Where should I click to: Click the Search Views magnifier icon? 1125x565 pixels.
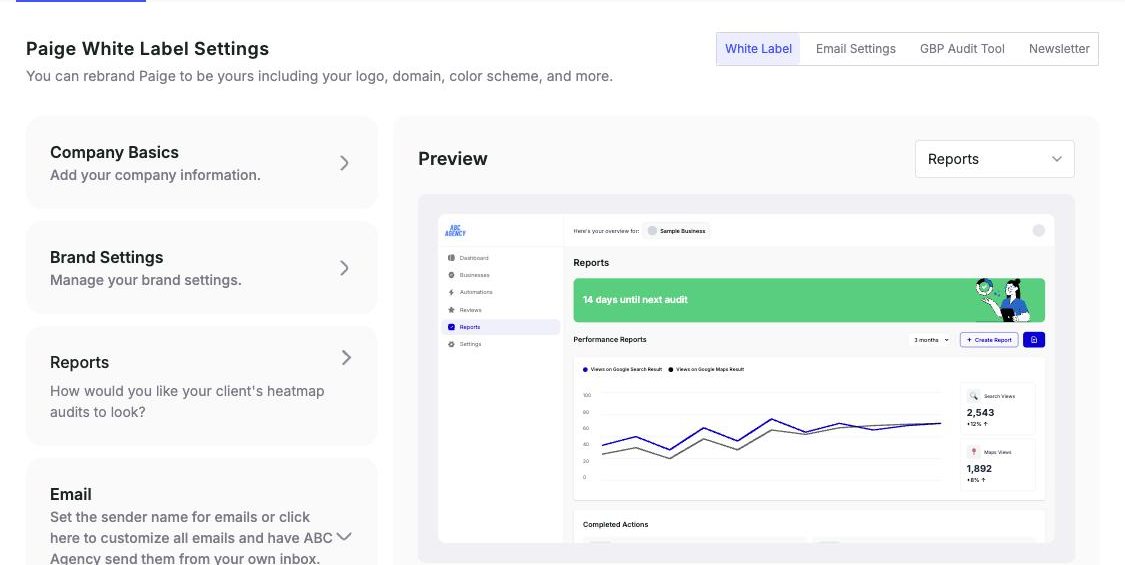click(974, 396)
